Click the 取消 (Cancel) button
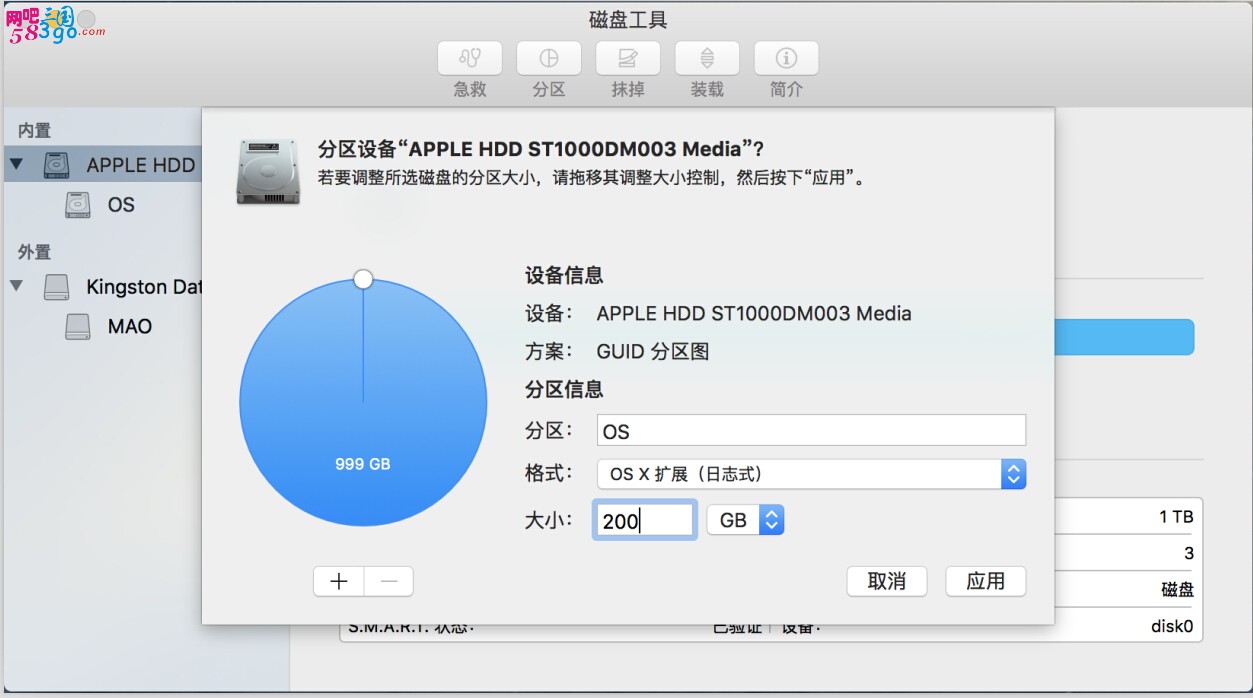Image resolution: width=1253 pixels, height=698 pixels. pyautogui.click(x=887, y=581)
